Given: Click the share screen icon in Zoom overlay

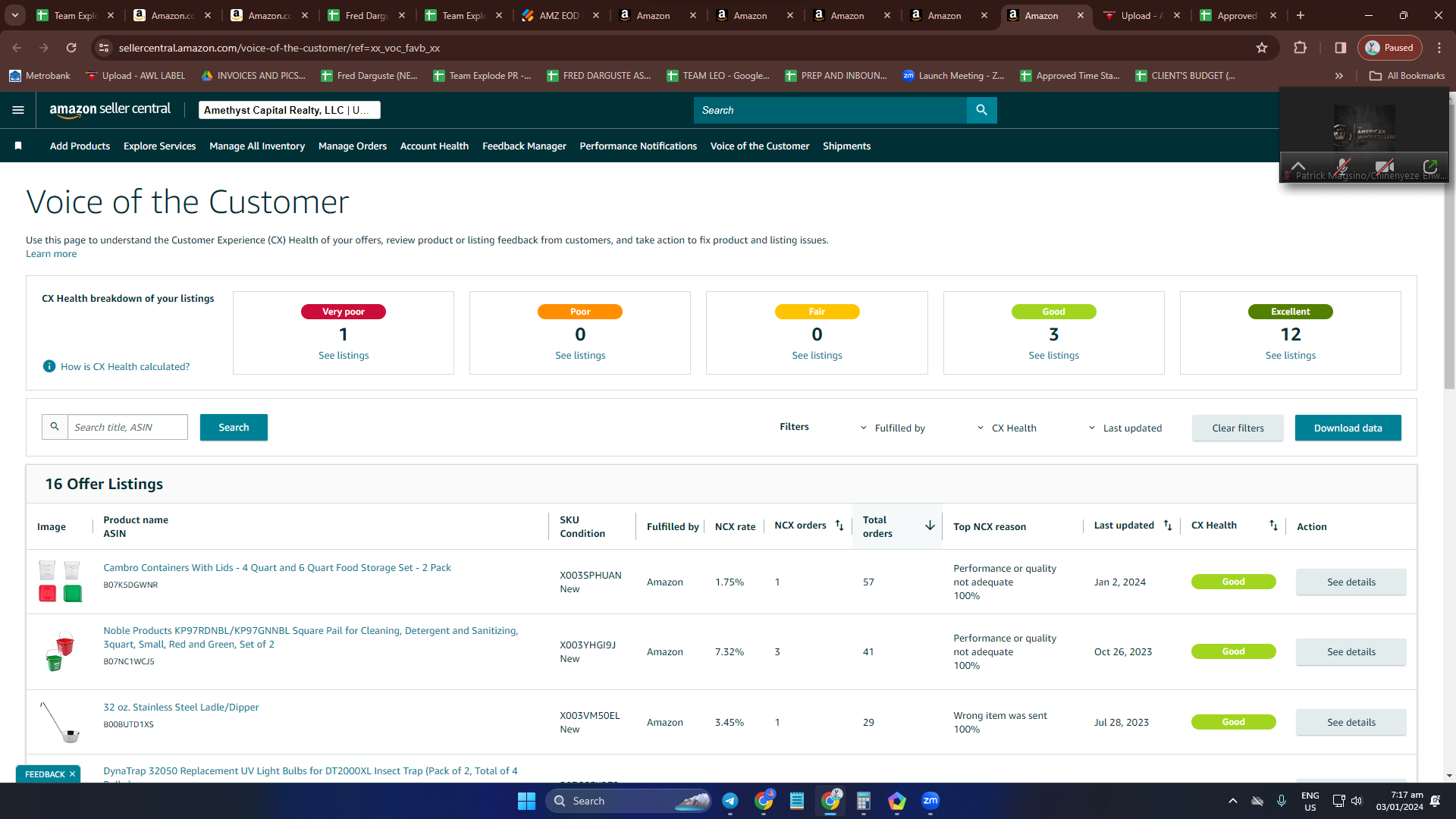Looking at the screenshot, I should [1430, 166].
